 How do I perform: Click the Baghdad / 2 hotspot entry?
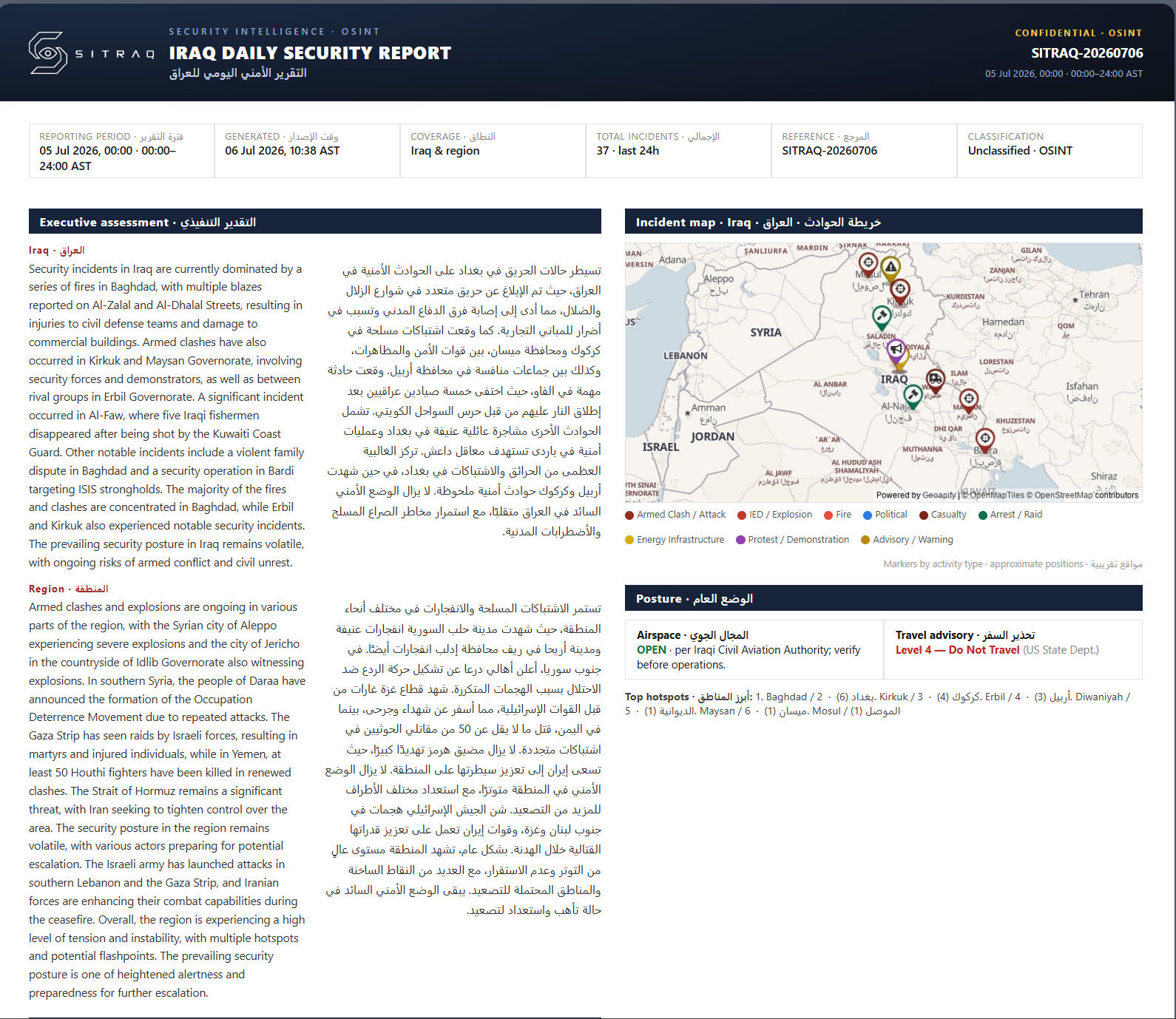click(x=794, y=697)
